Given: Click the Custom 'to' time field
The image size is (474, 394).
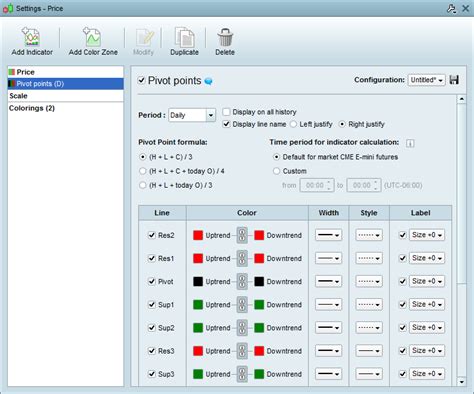Looking at the screenshot, I should [x=364, y=185].
